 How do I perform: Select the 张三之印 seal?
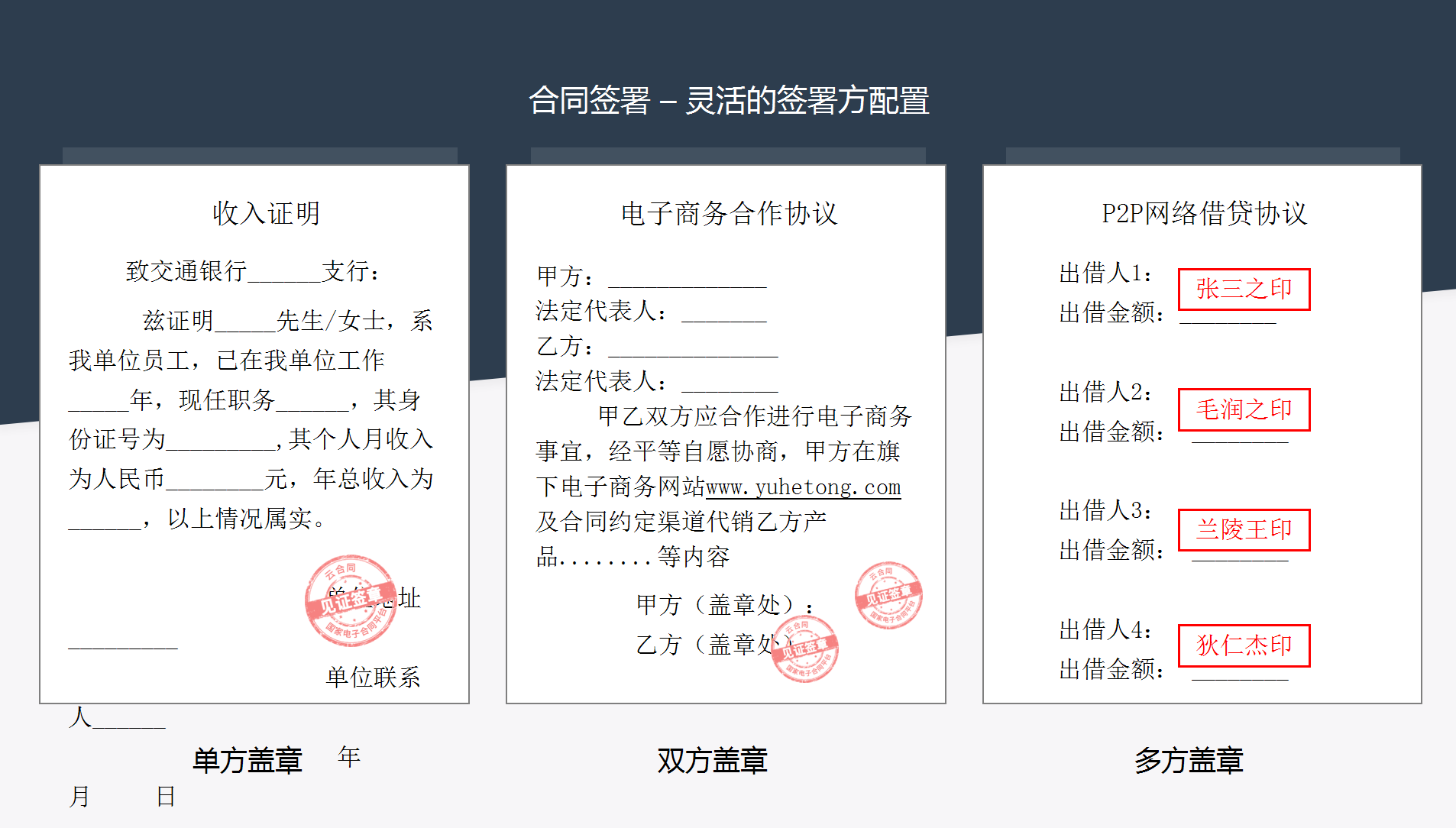click(x=1243, y=289)
